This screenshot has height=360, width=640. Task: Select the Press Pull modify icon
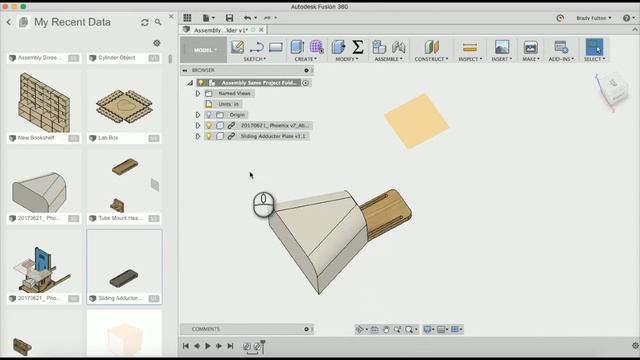[338, 47]
